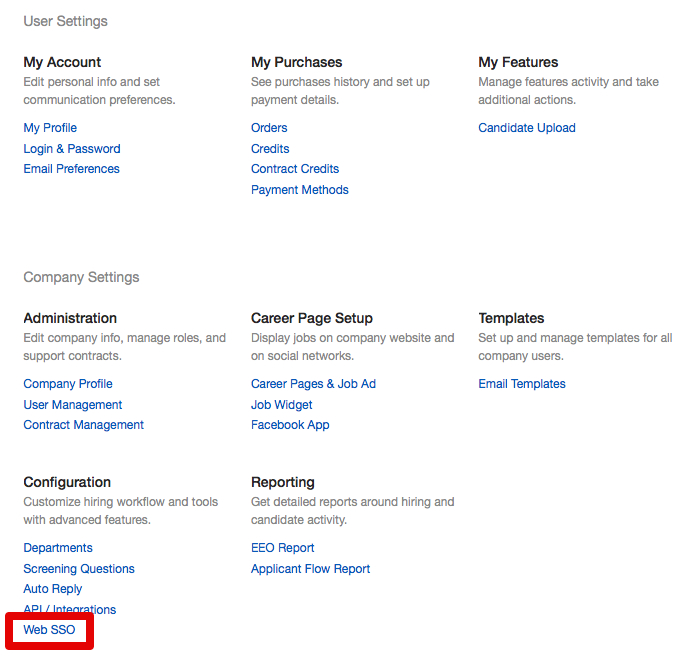Open the Credits link

coord(270,149)
